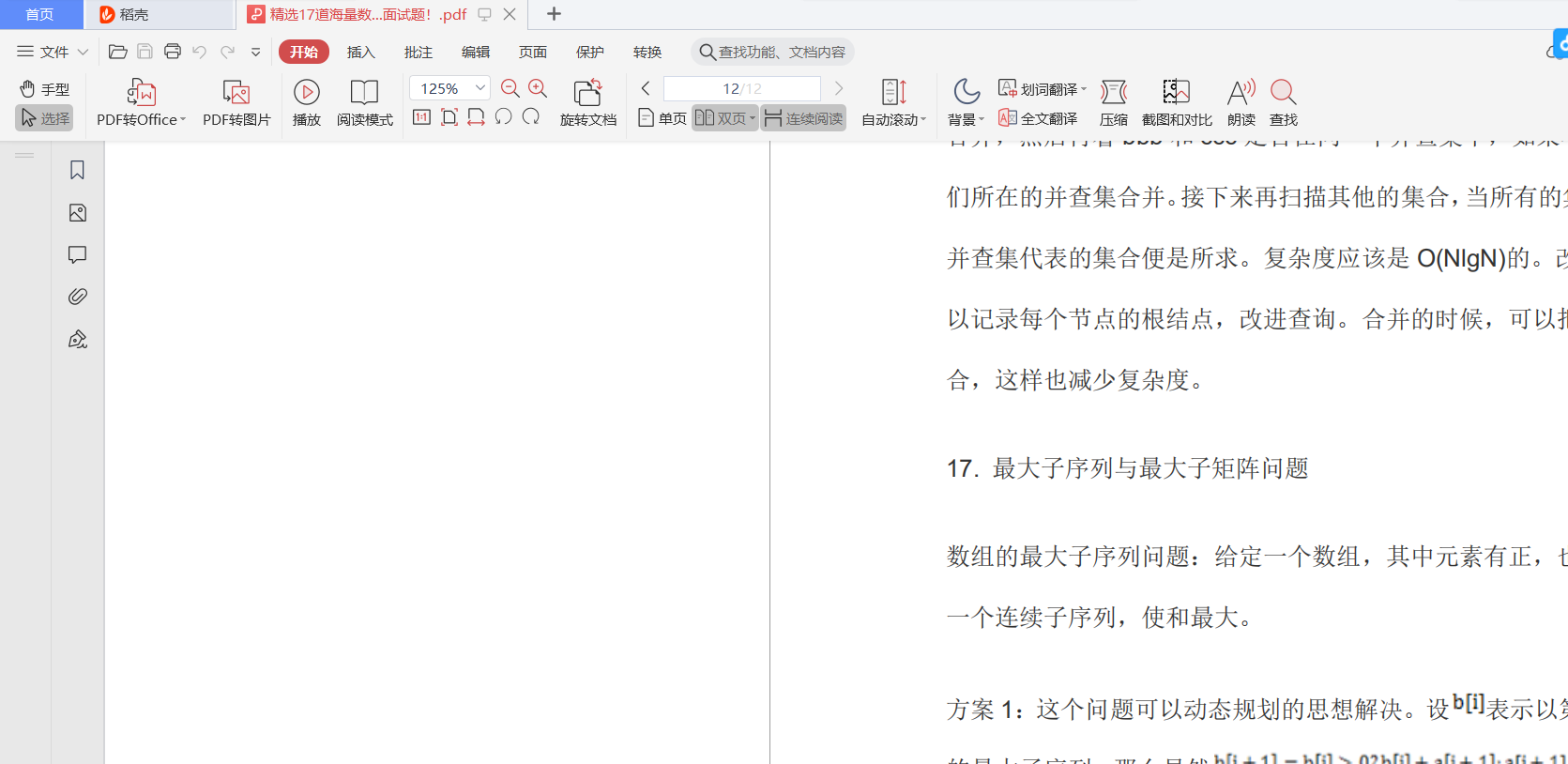1568x764 pixels.
Task: Rotate view counterclockwise
Action: 504,117
